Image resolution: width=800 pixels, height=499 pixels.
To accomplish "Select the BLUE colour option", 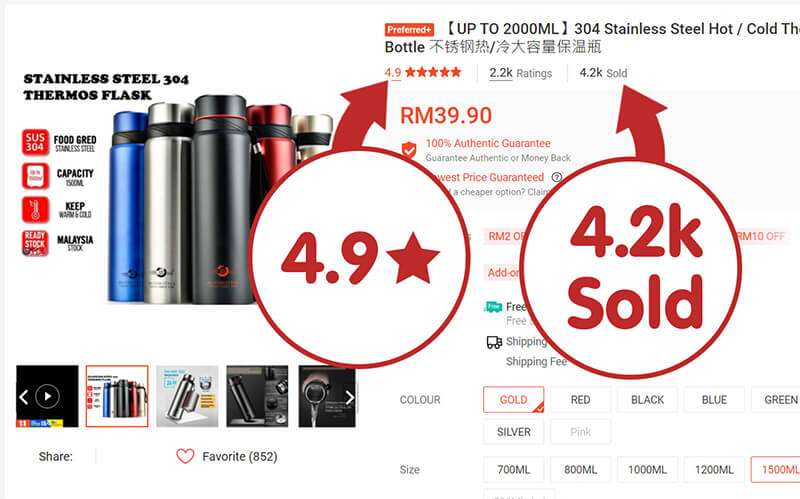I will coord(714,400).
